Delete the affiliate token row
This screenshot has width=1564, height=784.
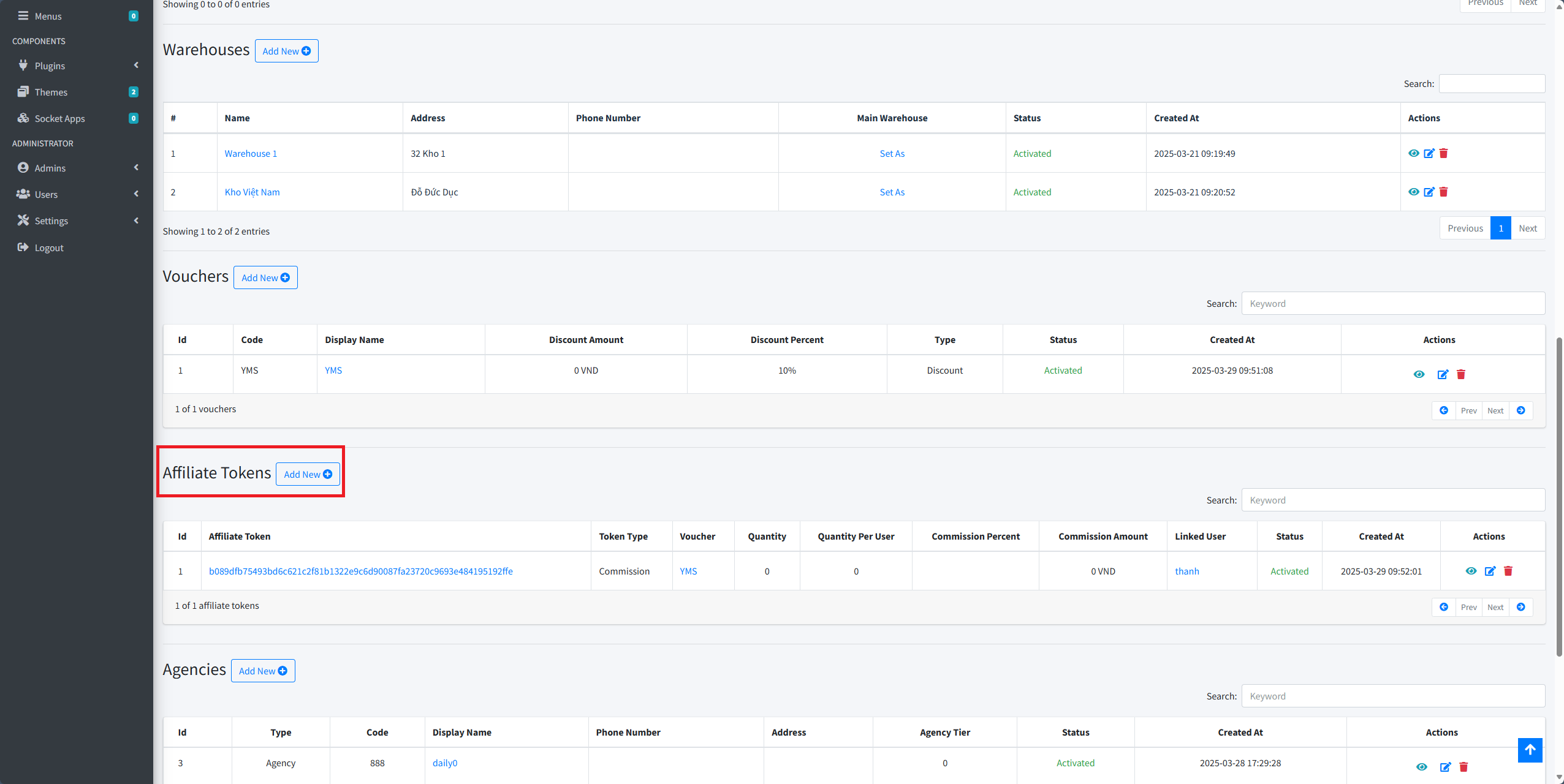coord(1508,571)
